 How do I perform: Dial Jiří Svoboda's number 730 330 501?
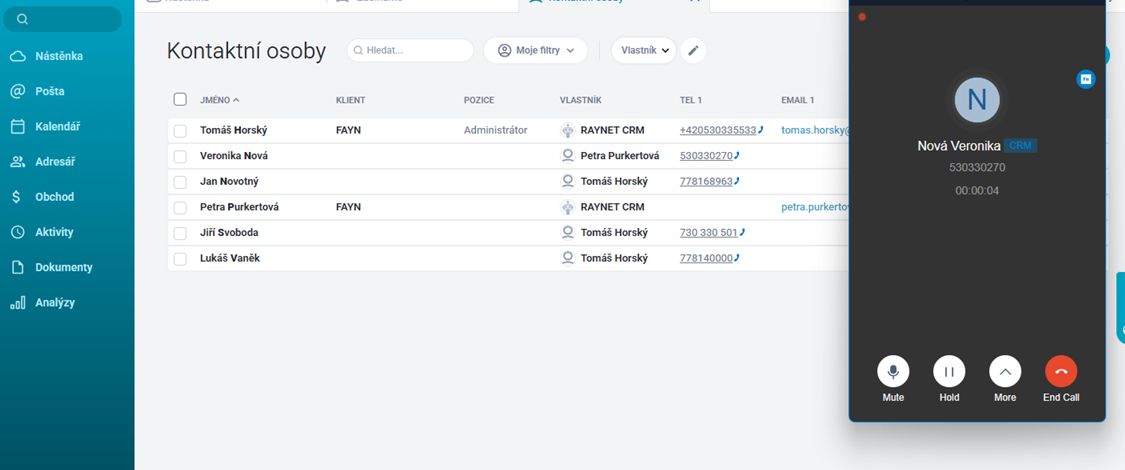tap(708, 233)
